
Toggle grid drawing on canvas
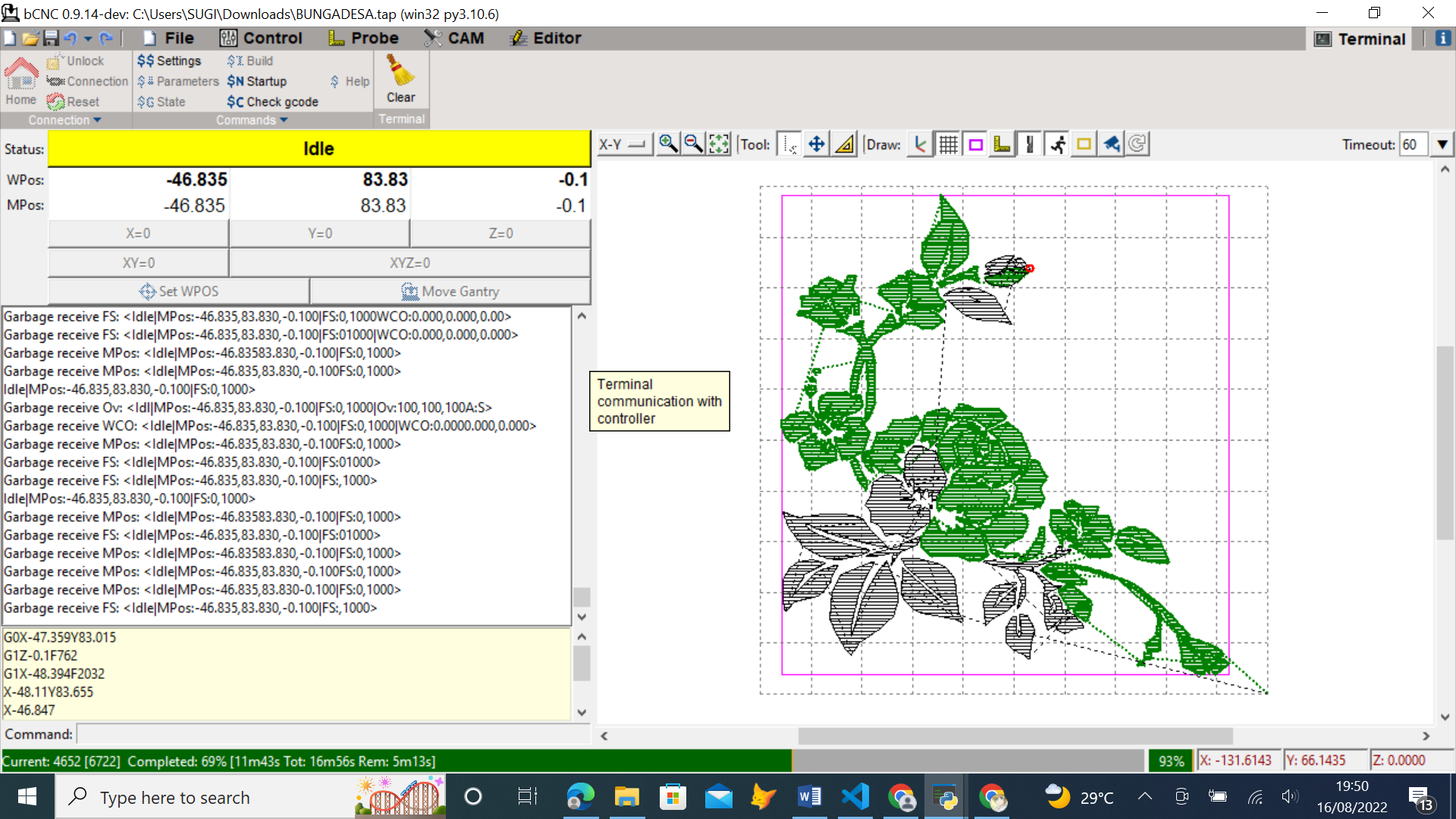[948, 144]
